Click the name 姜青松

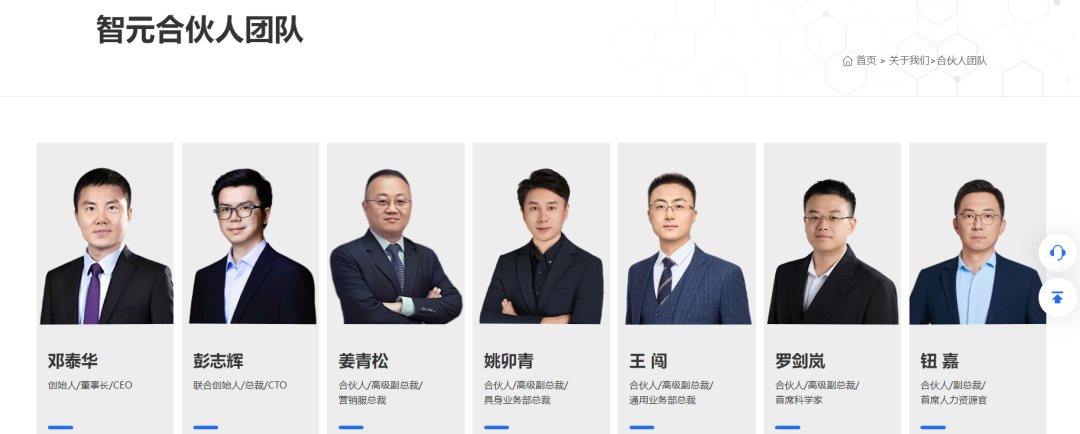click(364, 361)
